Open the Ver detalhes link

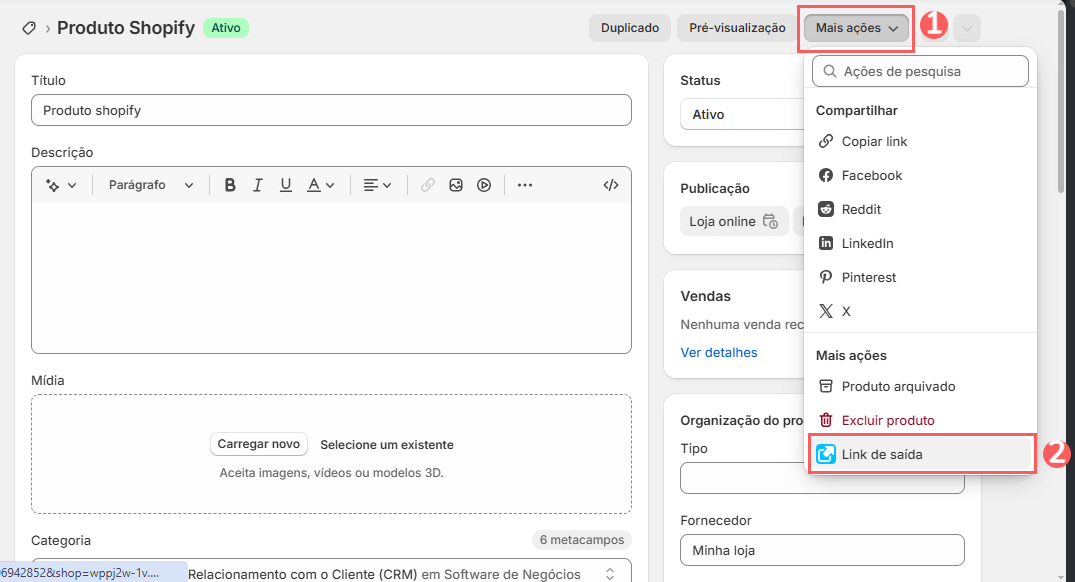pyautogui.click(x=719, y=352)
